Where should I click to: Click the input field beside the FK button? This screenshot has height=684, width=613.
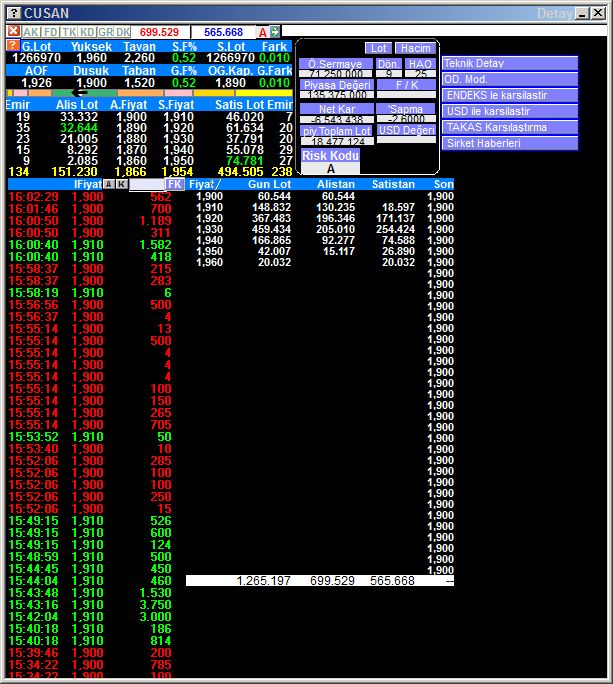click(x=147, y=184)
